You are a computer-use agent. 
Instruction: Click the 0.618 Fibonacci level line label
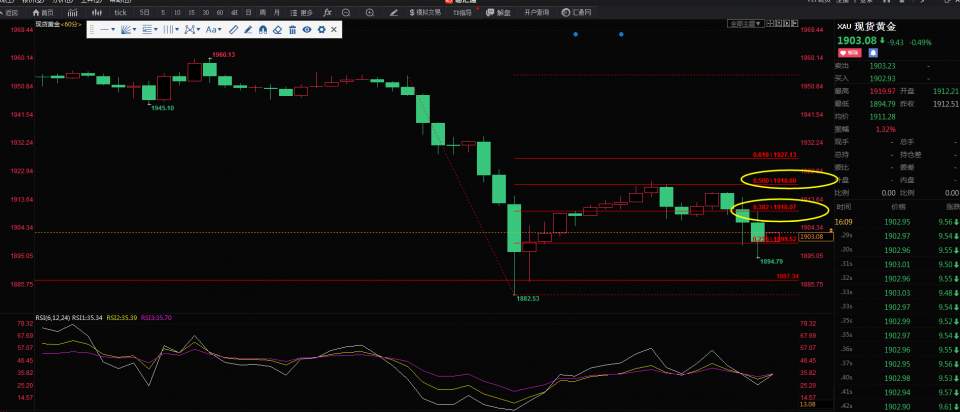pos(774,155)
